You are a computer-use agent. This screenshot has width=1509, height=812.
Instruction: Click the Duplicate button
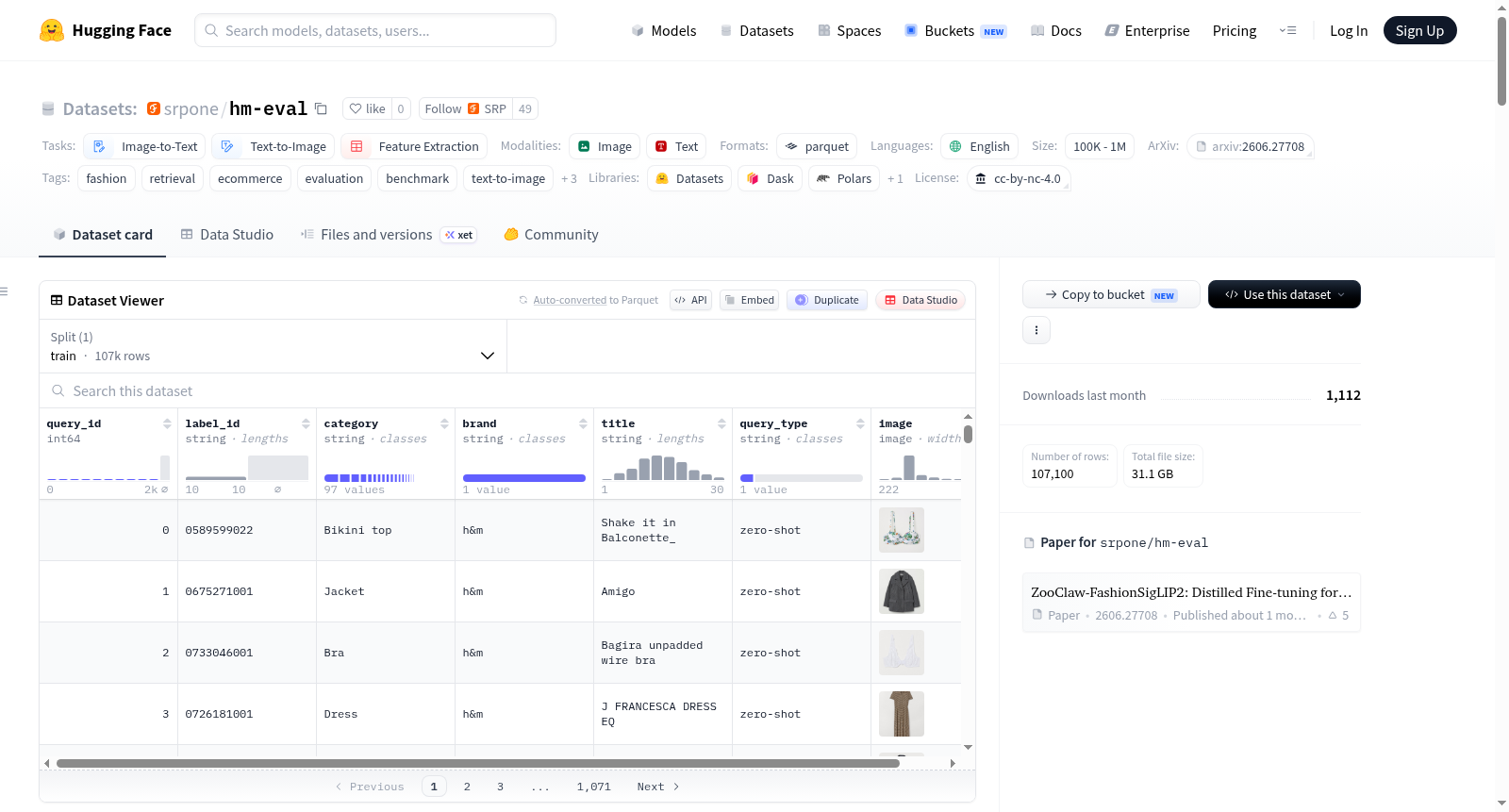click(827, 300)
